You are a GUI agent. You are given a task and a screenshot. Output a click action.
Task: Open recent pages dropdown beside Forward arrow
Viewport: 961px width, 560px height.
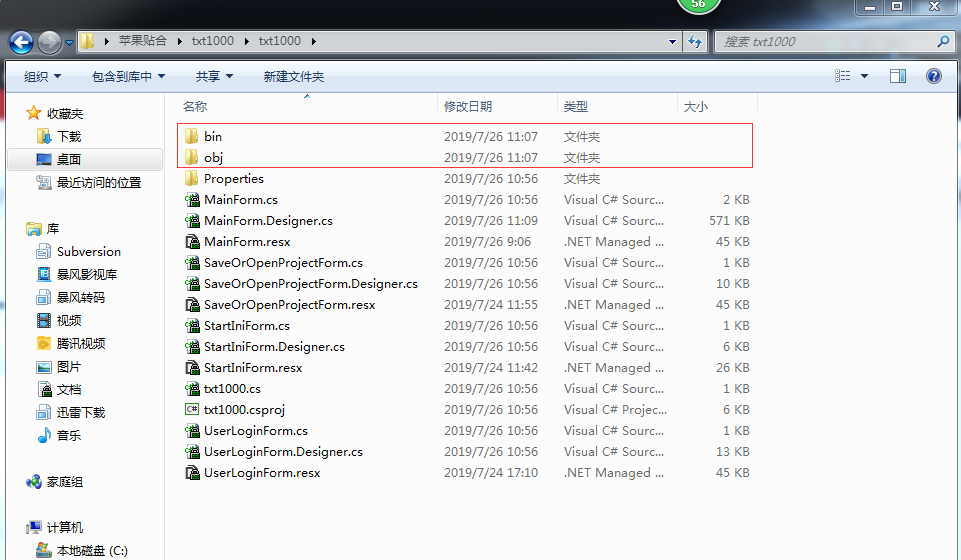click(69, 43)
